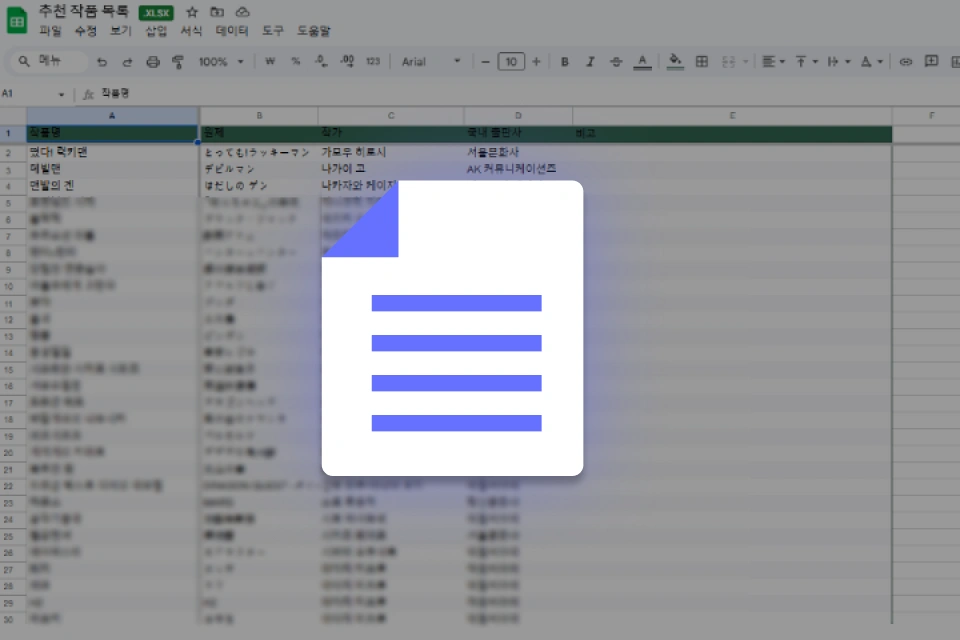Decrease decimal places
960x640 pixels.
(x=321, y=62)
